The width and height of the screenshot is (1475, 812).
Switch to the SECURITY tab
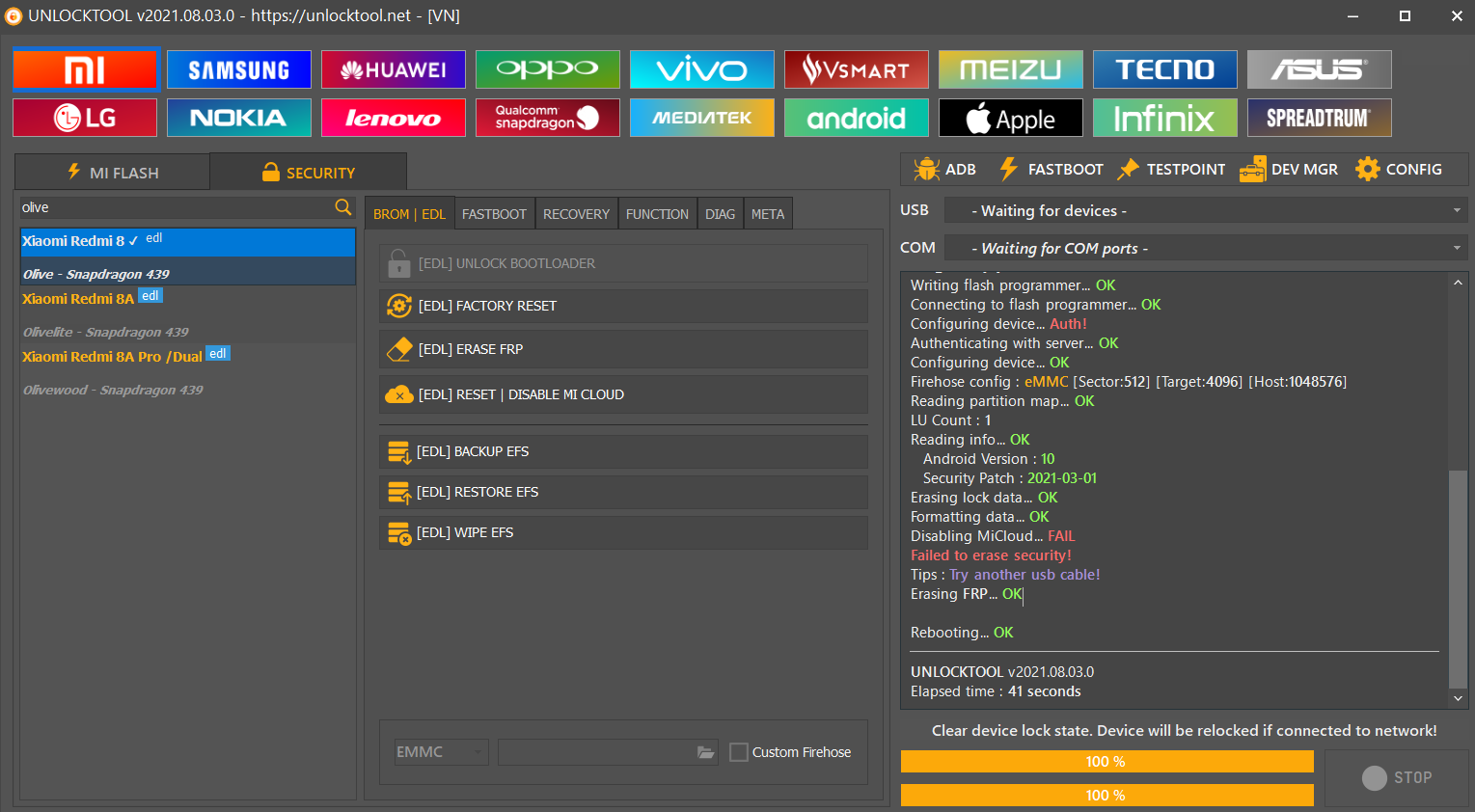(309, 173)
